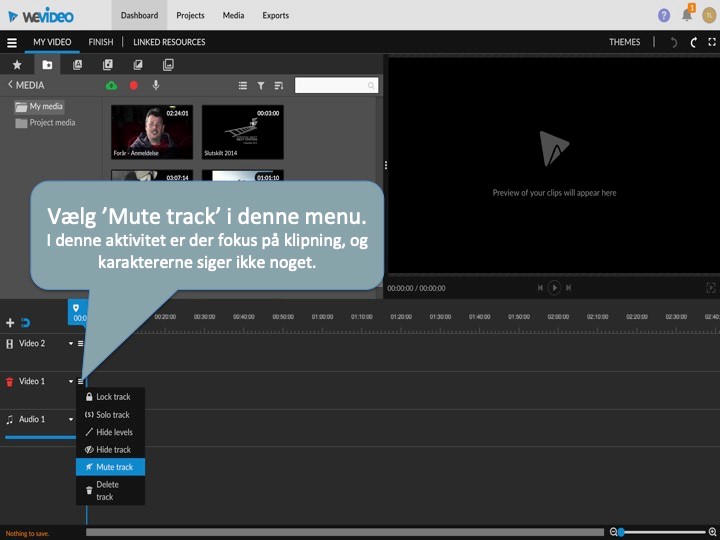Add a new track with plus icon
The image size is (720, 540).
(10, 323)
